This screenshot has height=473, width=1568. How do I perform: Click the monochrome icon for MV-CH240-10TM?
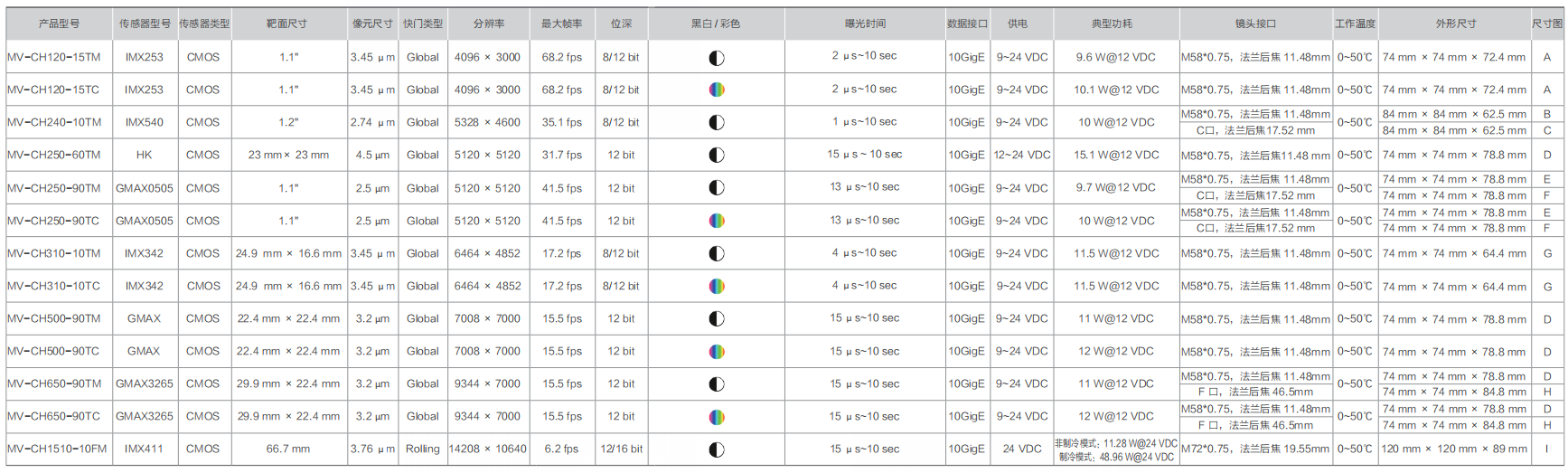pos(717,122)
